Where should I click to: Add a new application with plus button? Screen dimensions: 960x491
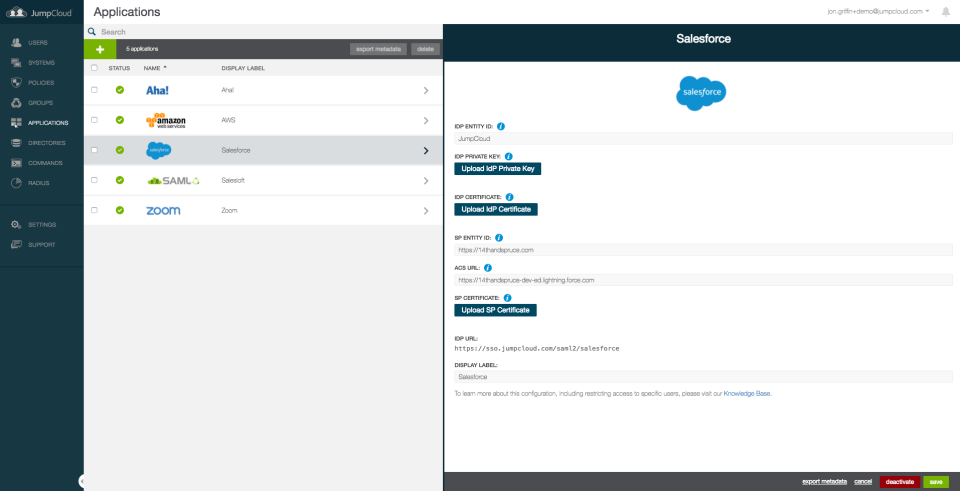click(x=100, y=49)
